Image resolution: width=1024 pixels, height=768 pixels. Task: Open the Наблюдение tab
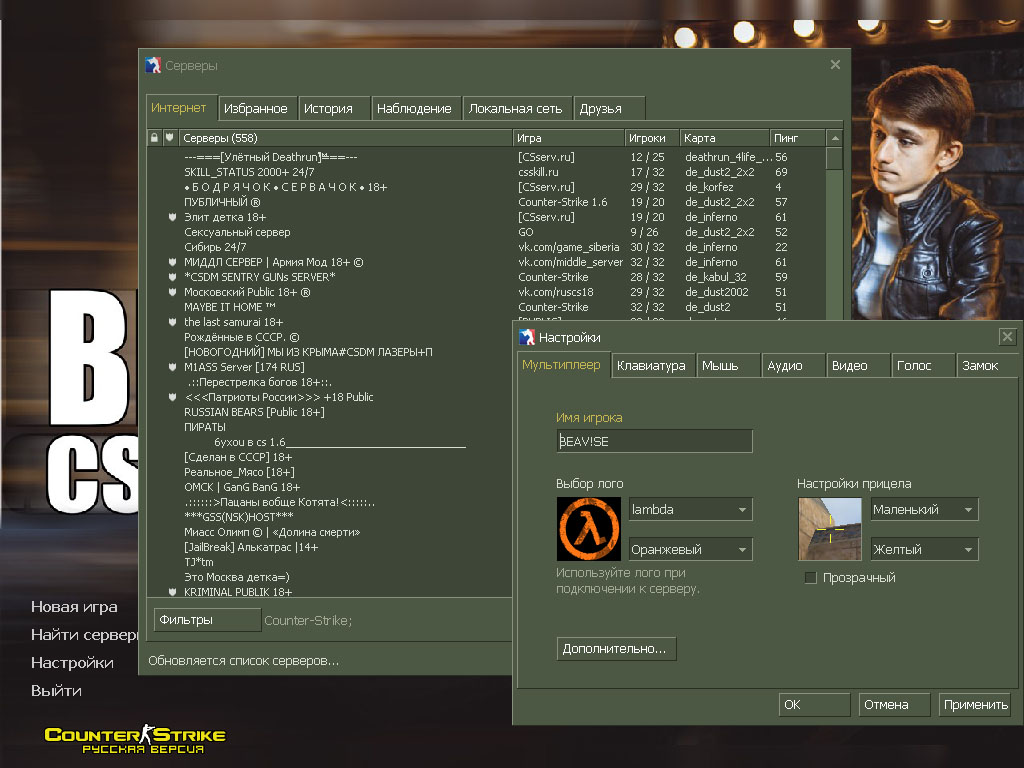click(415, 108)
